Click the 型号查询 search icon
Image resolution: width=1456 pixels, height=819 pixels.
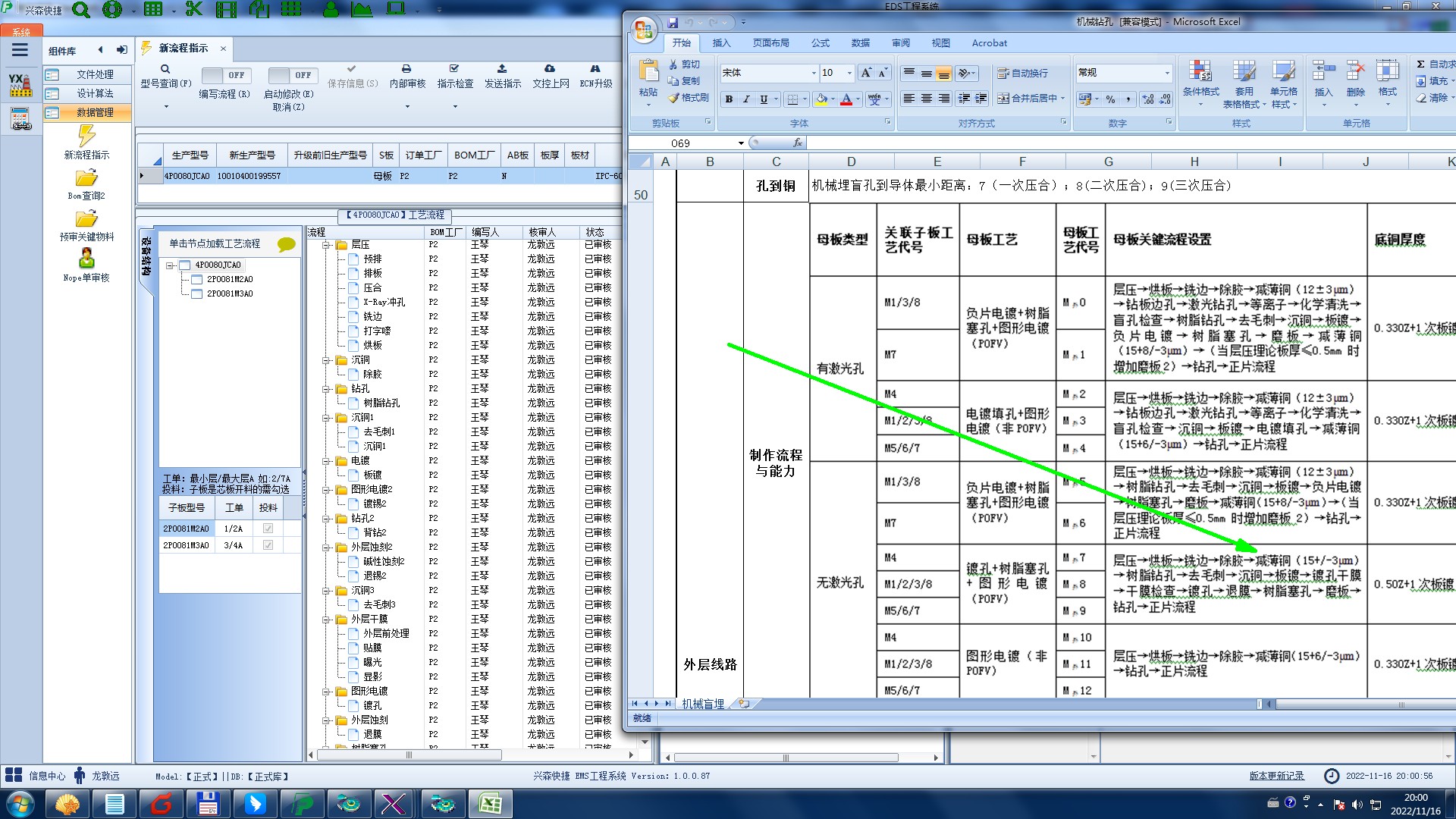(x=165, y=69)
